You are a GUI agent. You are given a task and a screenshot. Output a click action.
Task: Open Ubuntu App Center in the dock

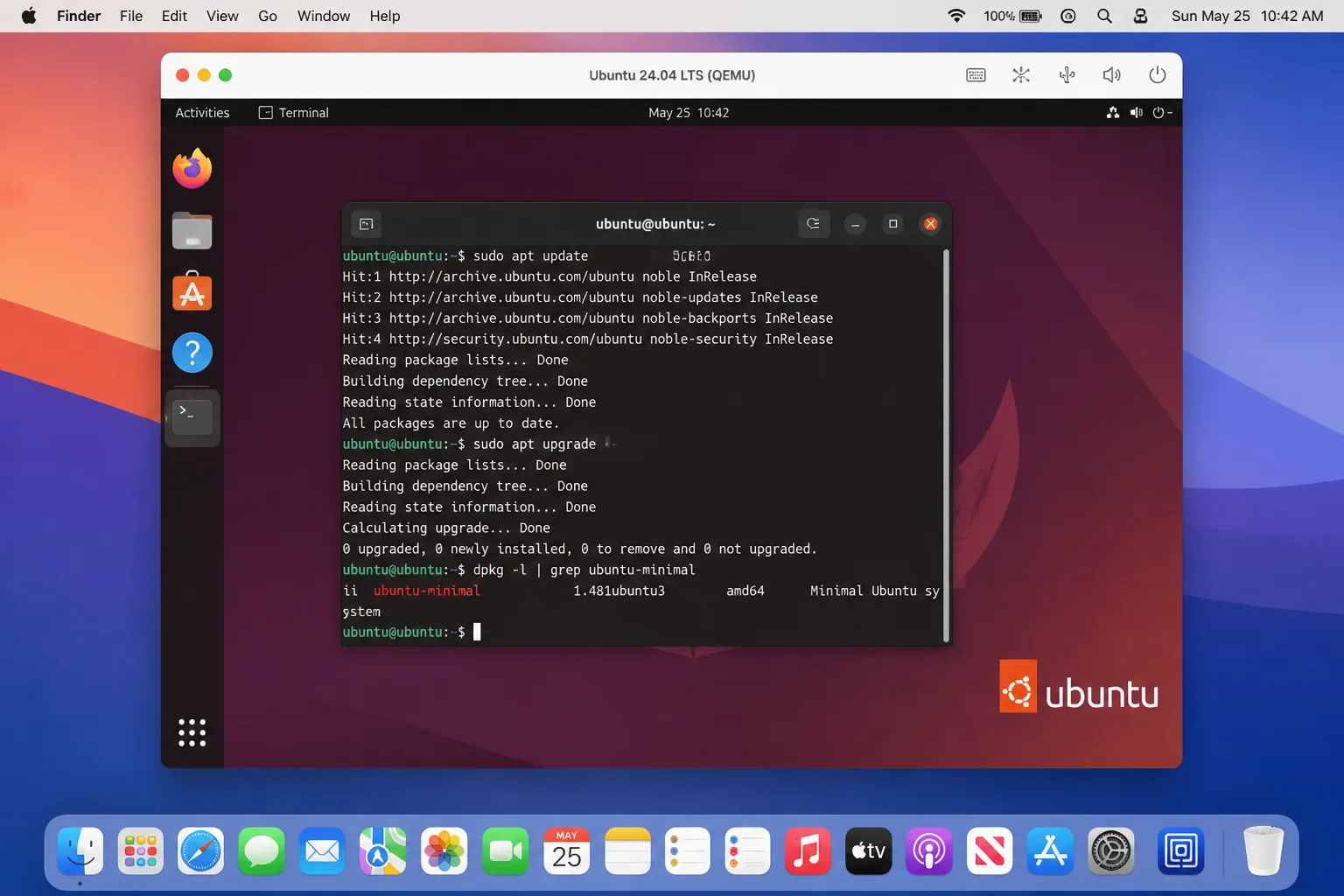(x=192, y=291)
